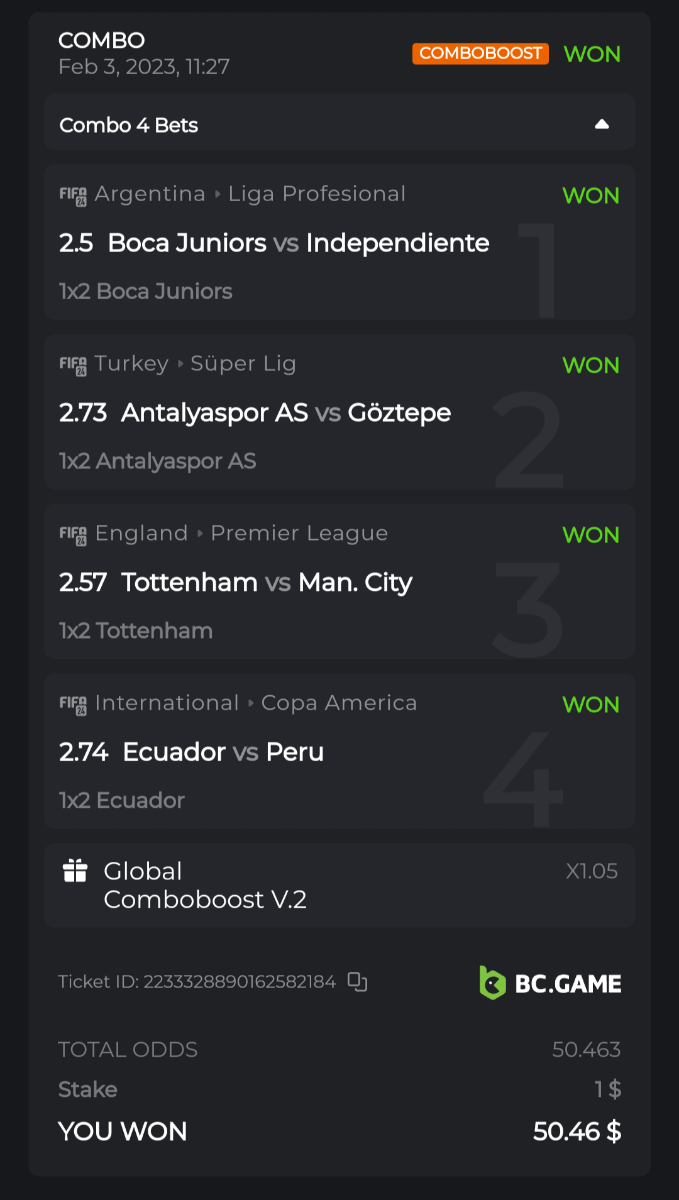
Task: Collapse the Combo 4 Bets arrow
Action: [602, 125]
